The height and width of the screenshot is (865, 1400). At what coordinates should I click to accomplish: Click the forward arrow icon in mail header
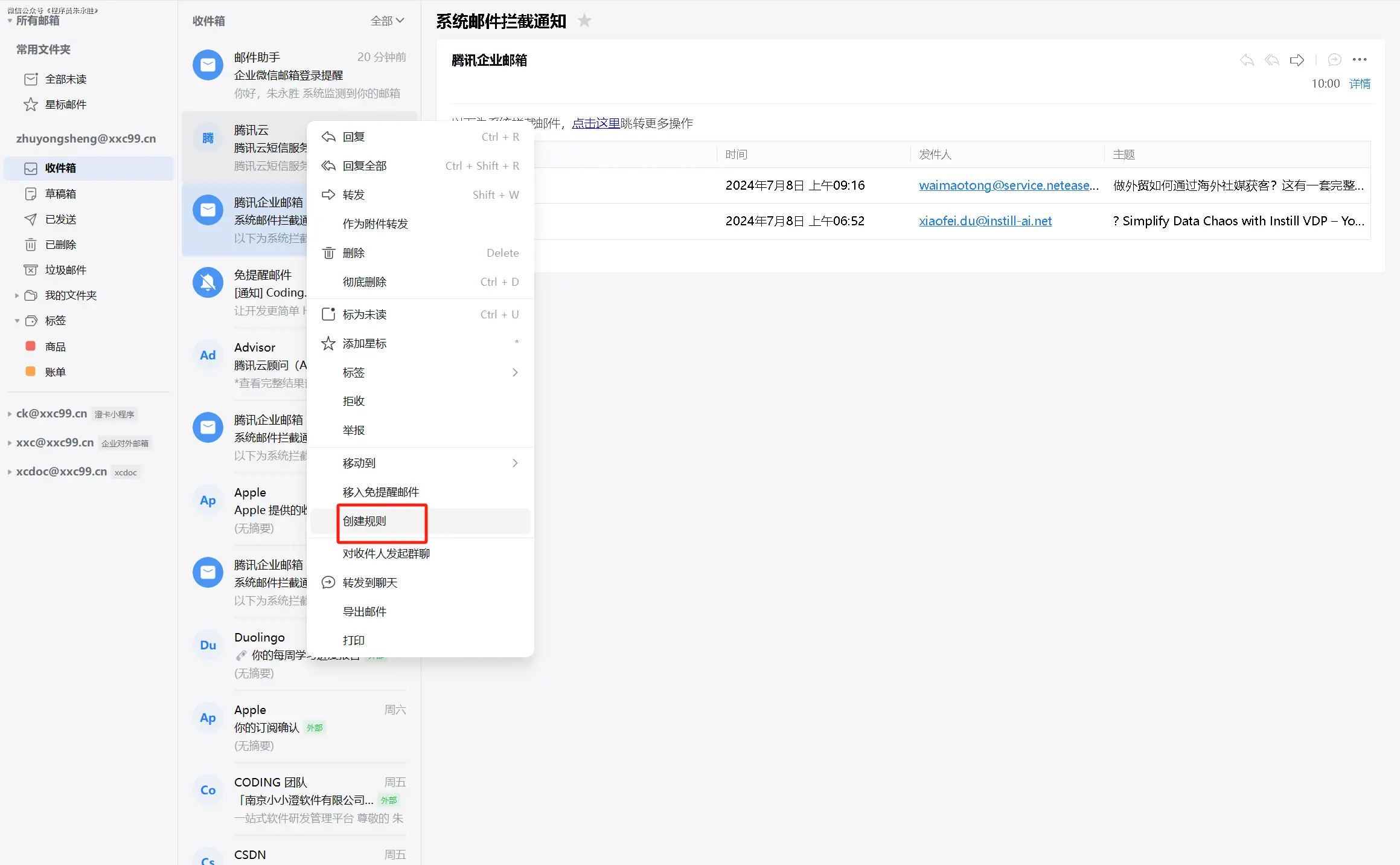point(1297,60)
